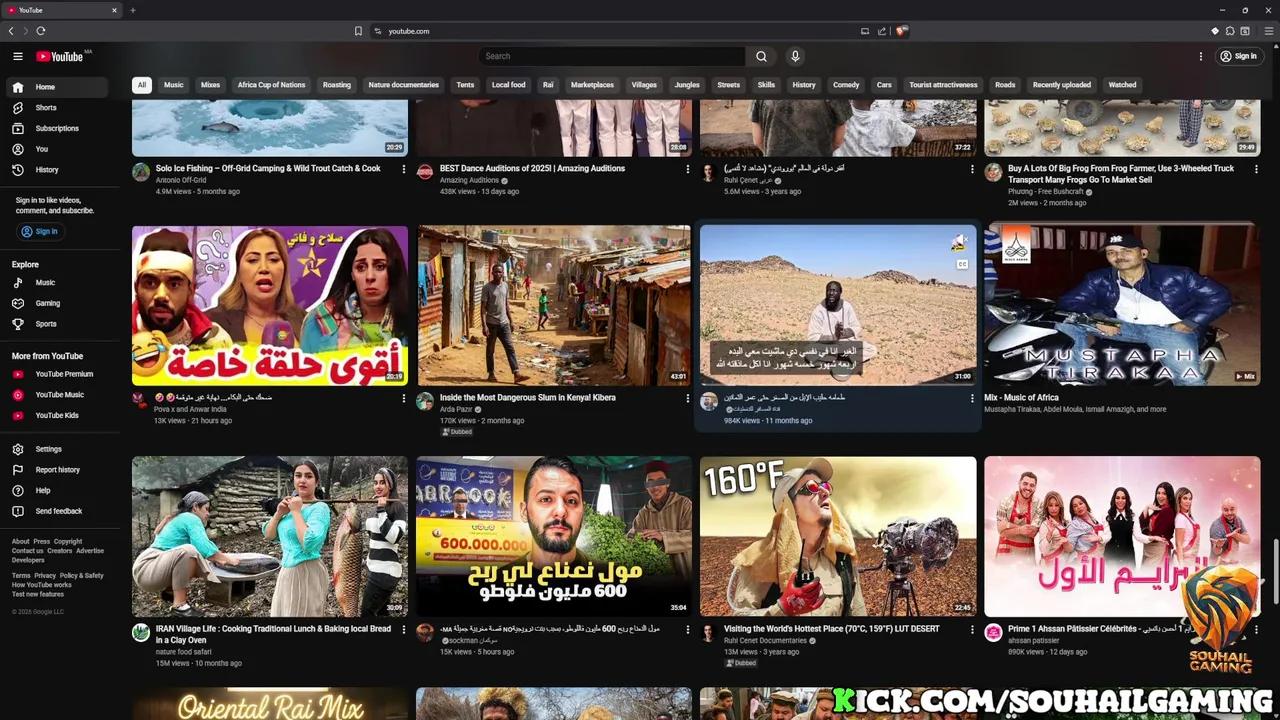The image size is (1280, 720).
Task: Toggle captions on desert video preview
Action: (962, 265)
